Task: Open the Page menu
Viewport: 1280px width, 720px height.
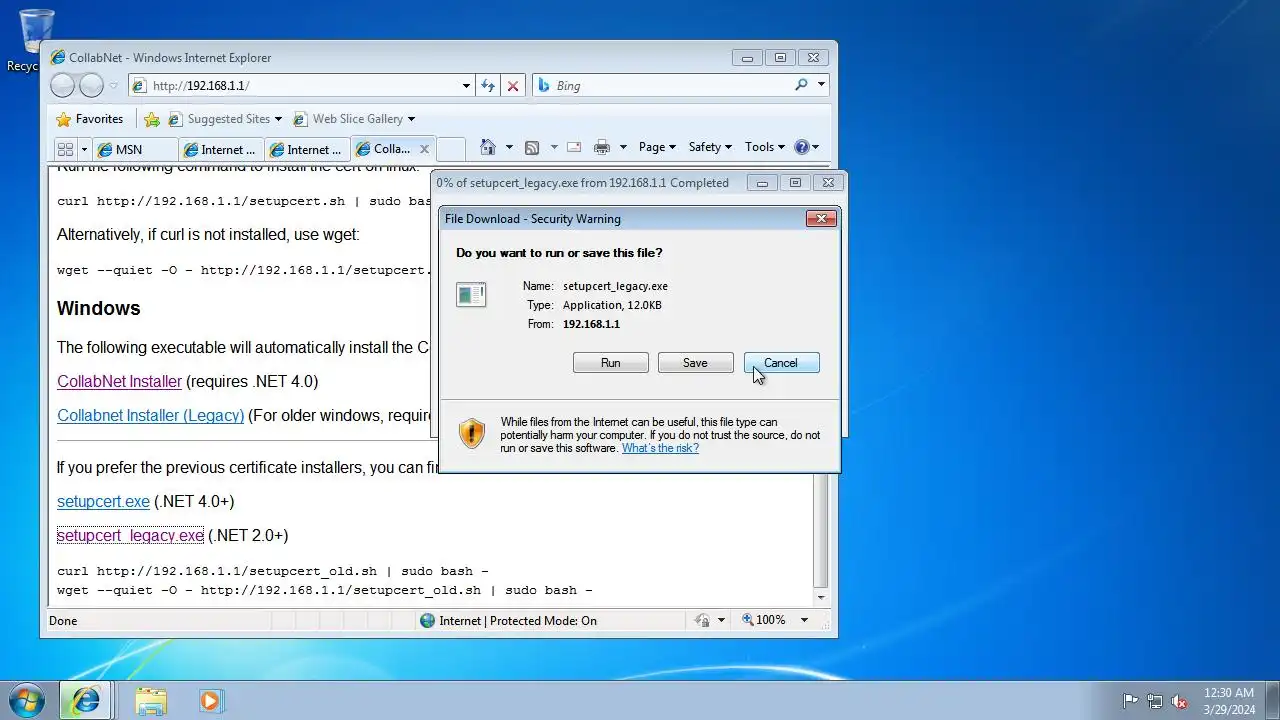Action: pos(657,147)
